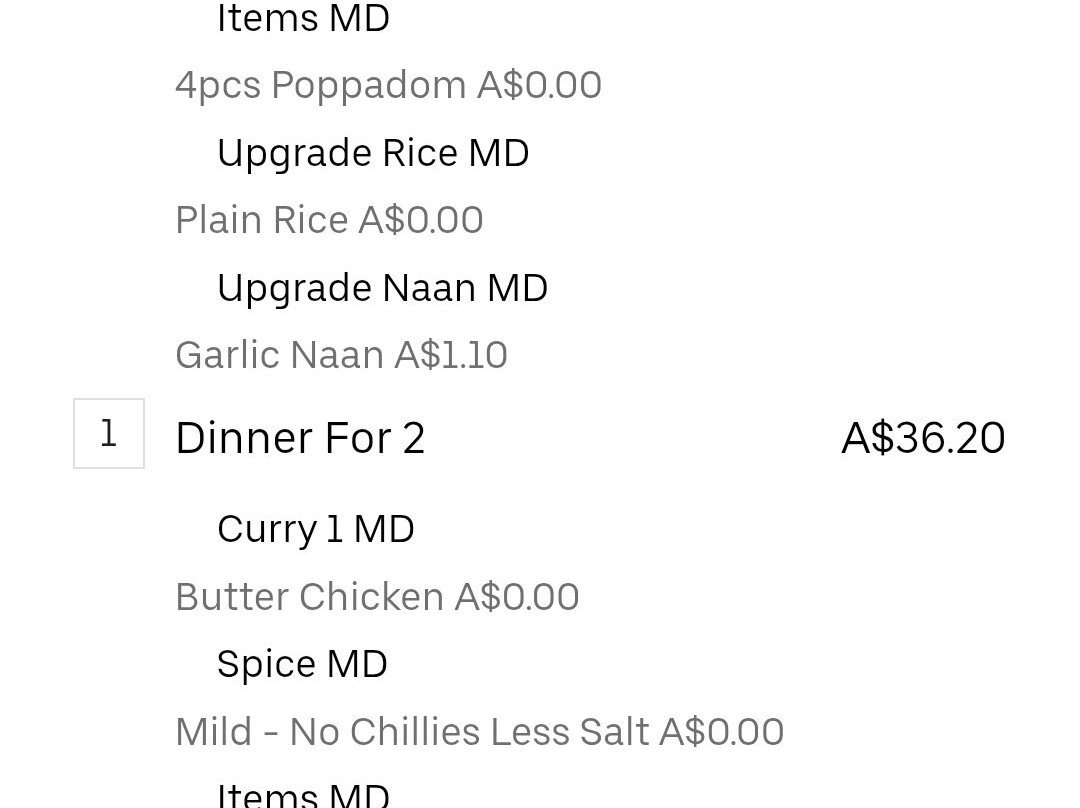
Task: Click the 4pcs Poppadom A$0.00 line
Action: click(x=388, y=85)
